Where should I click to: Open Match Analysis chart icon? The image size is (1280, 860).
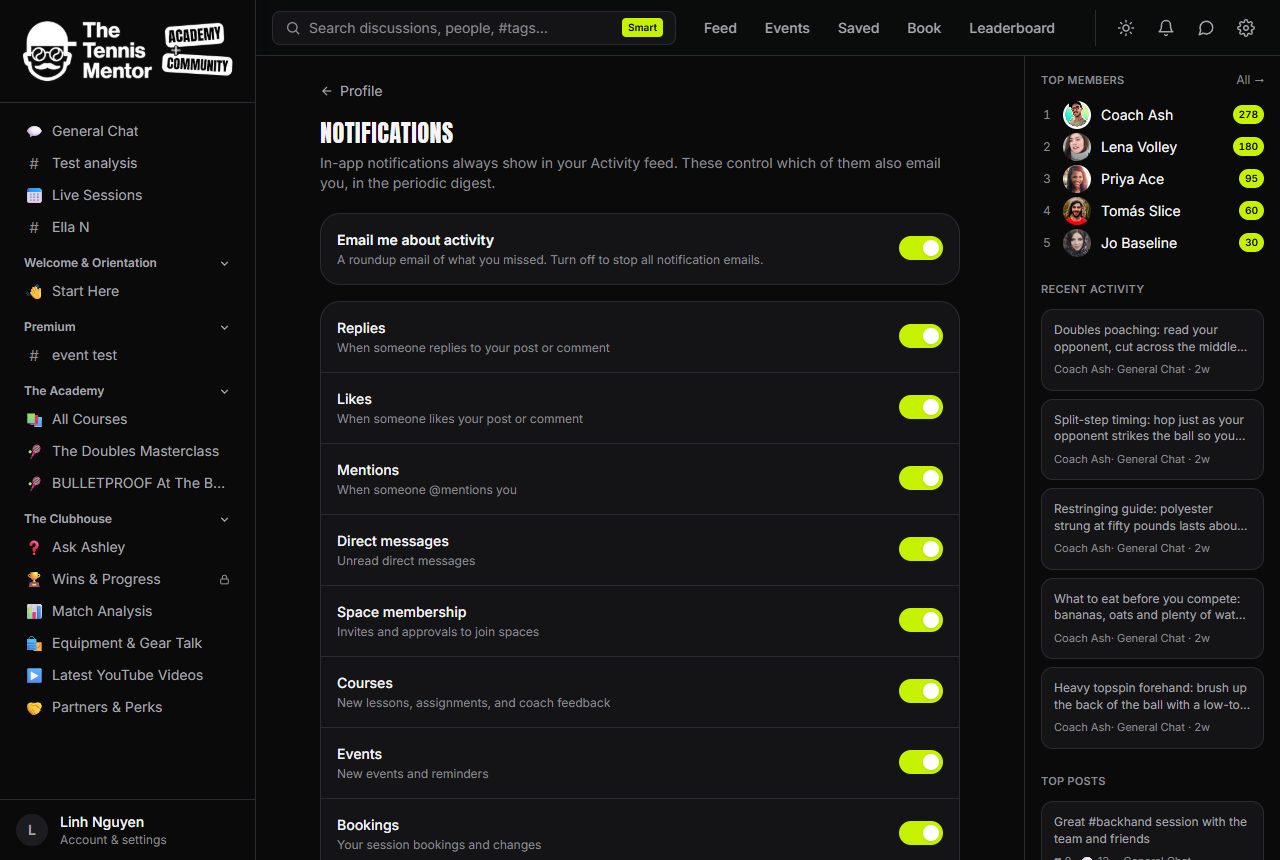[x=34, y=611]
